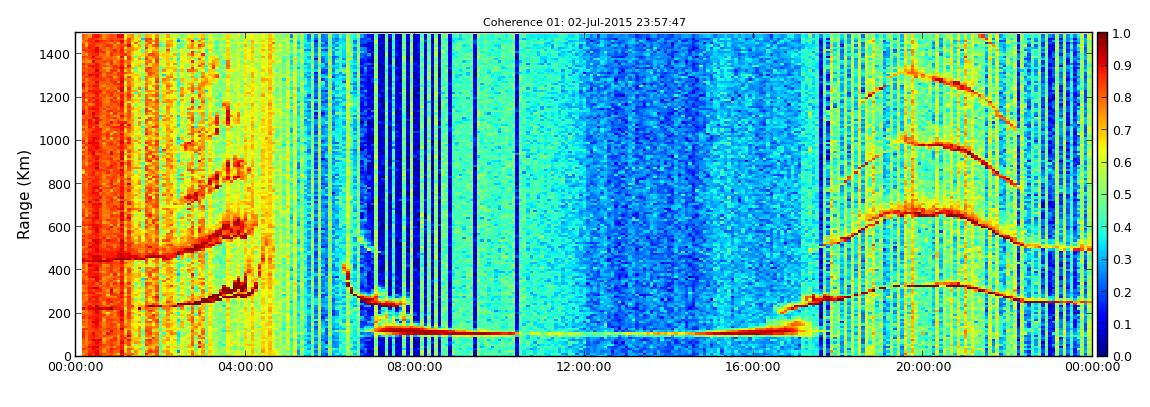Click the y-axis tick label 200
Image resolution: width=1150 pixels, height=407 pixels.
(59, 314)
